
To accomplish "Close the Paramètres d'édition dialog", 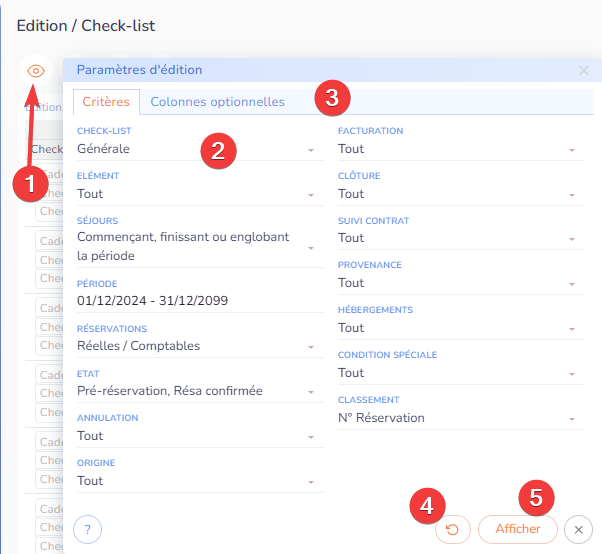I will [x=584, y=71].
